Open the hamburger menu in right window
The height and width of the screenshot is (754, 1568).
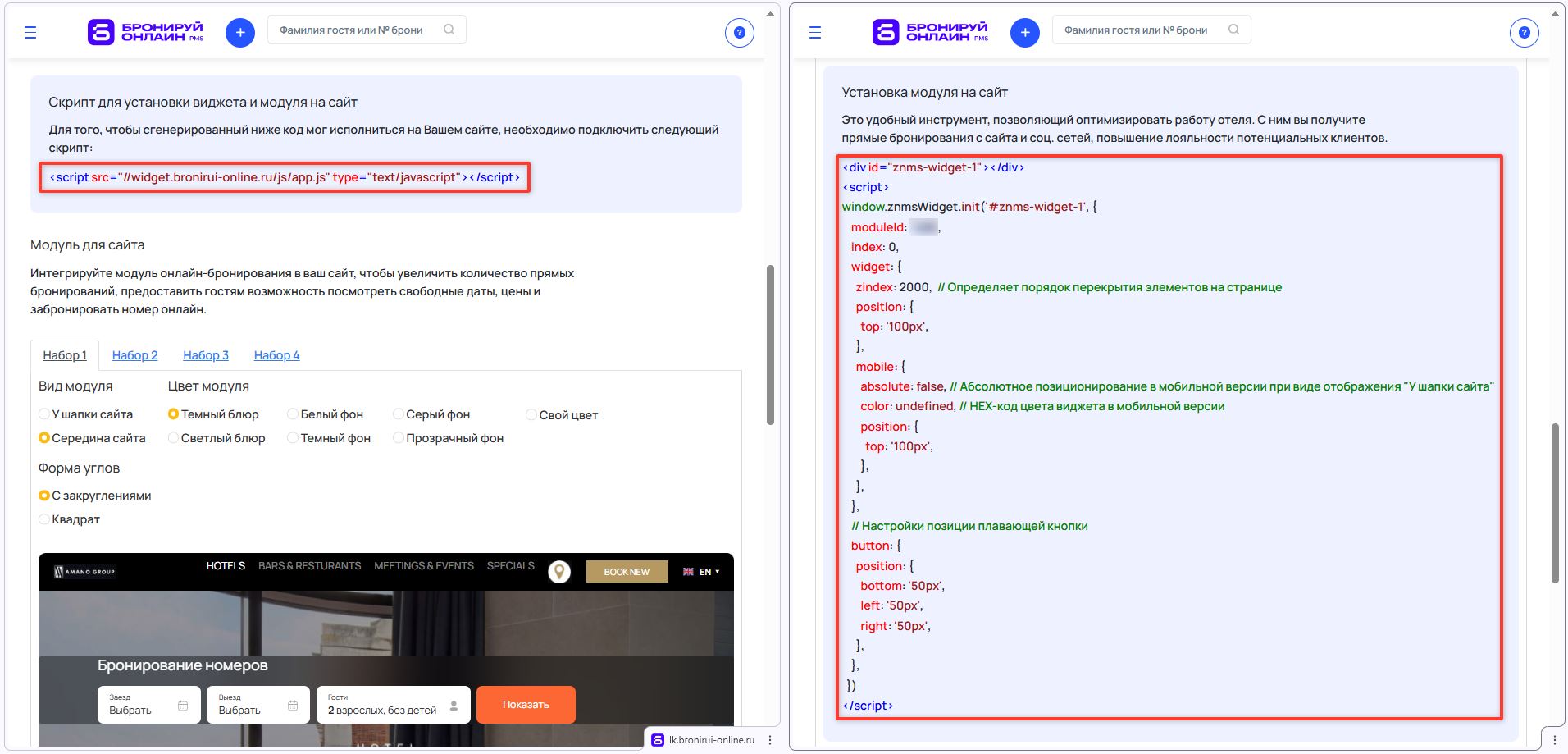[814, 33]
